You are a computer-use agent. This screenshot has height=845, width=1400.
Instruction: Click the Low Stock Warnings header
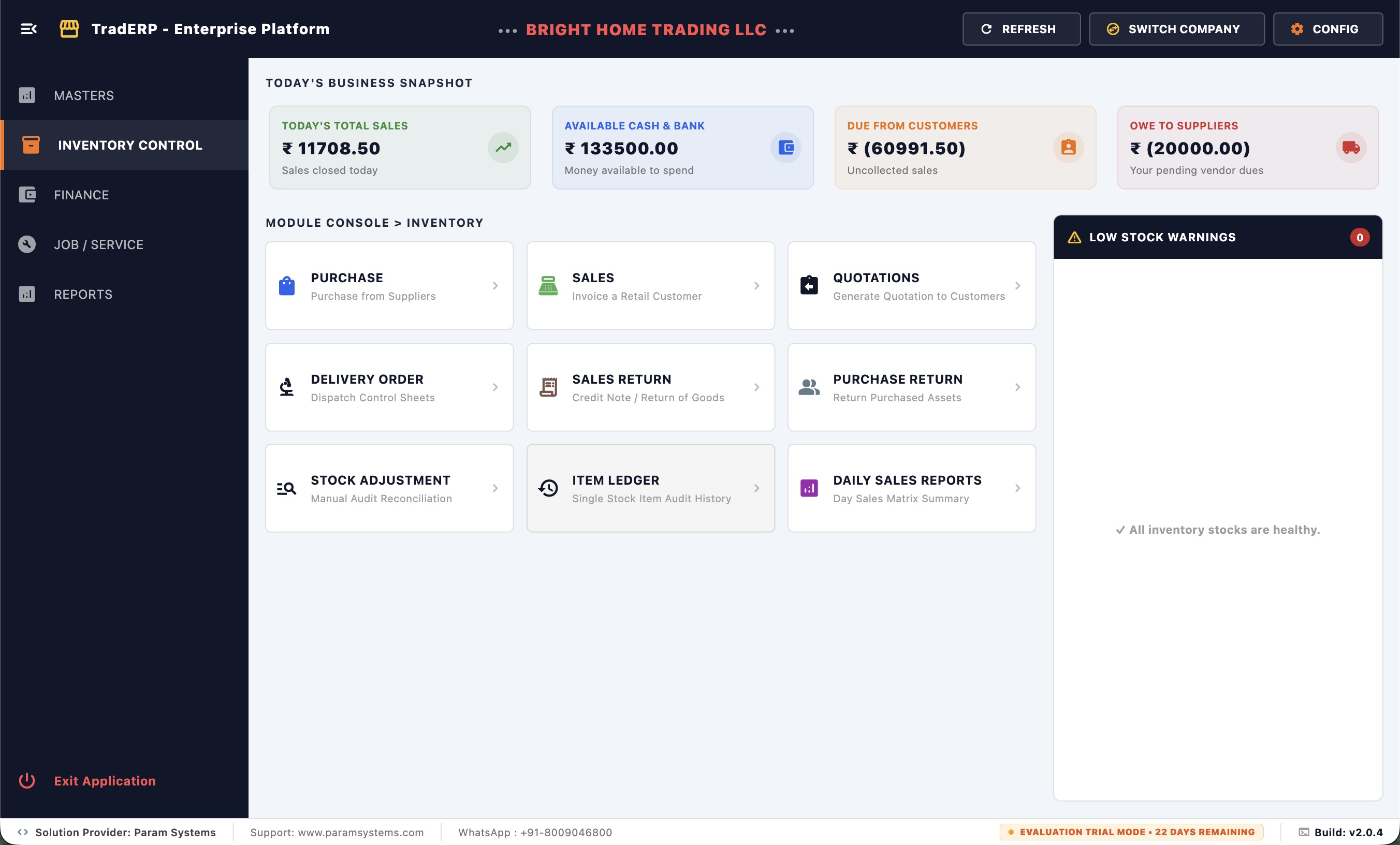[1218, 238]
